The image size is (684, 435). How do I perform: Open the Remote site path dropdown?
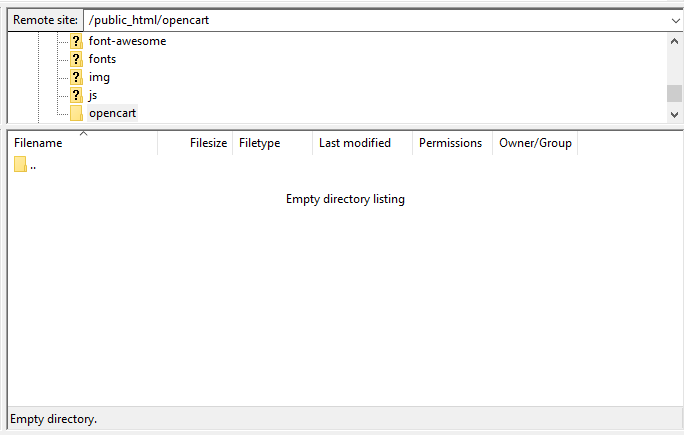(x=675, y=21)
